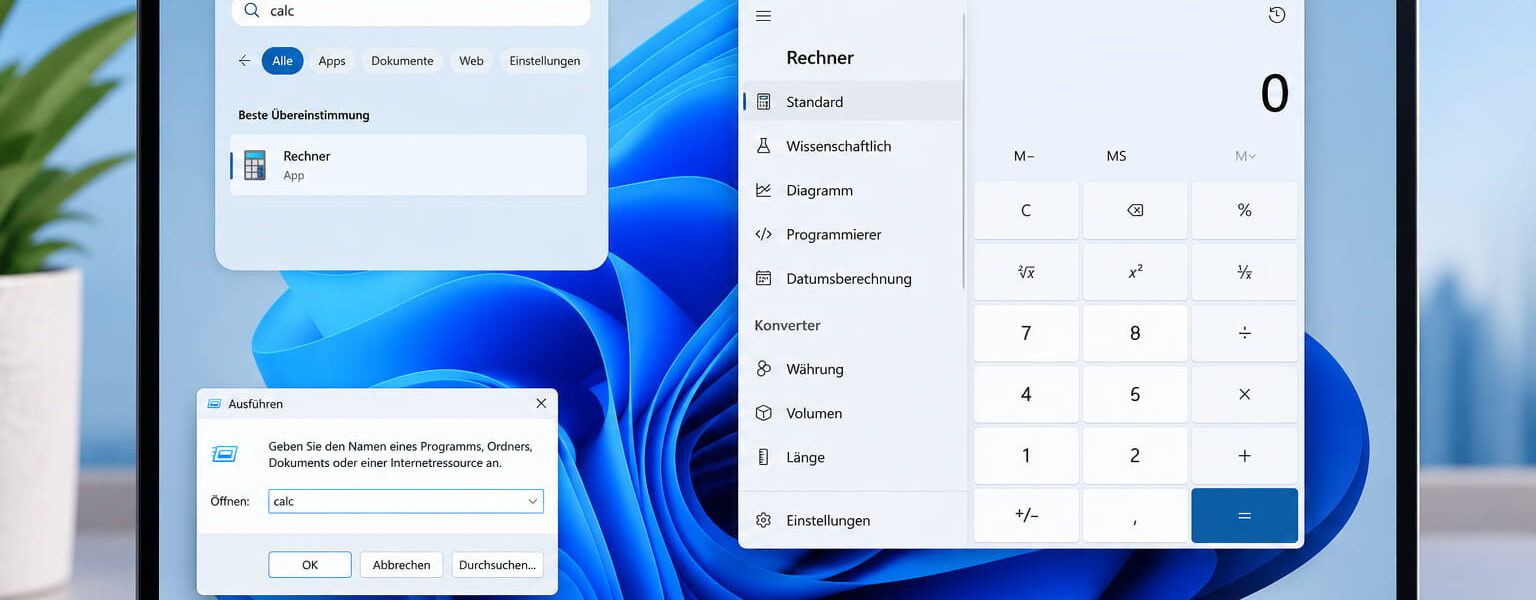Image resolution: width=1536 pixels, height=600 pixels.
Task: Click the Rechner title in navigation pane
Action: 820,58
